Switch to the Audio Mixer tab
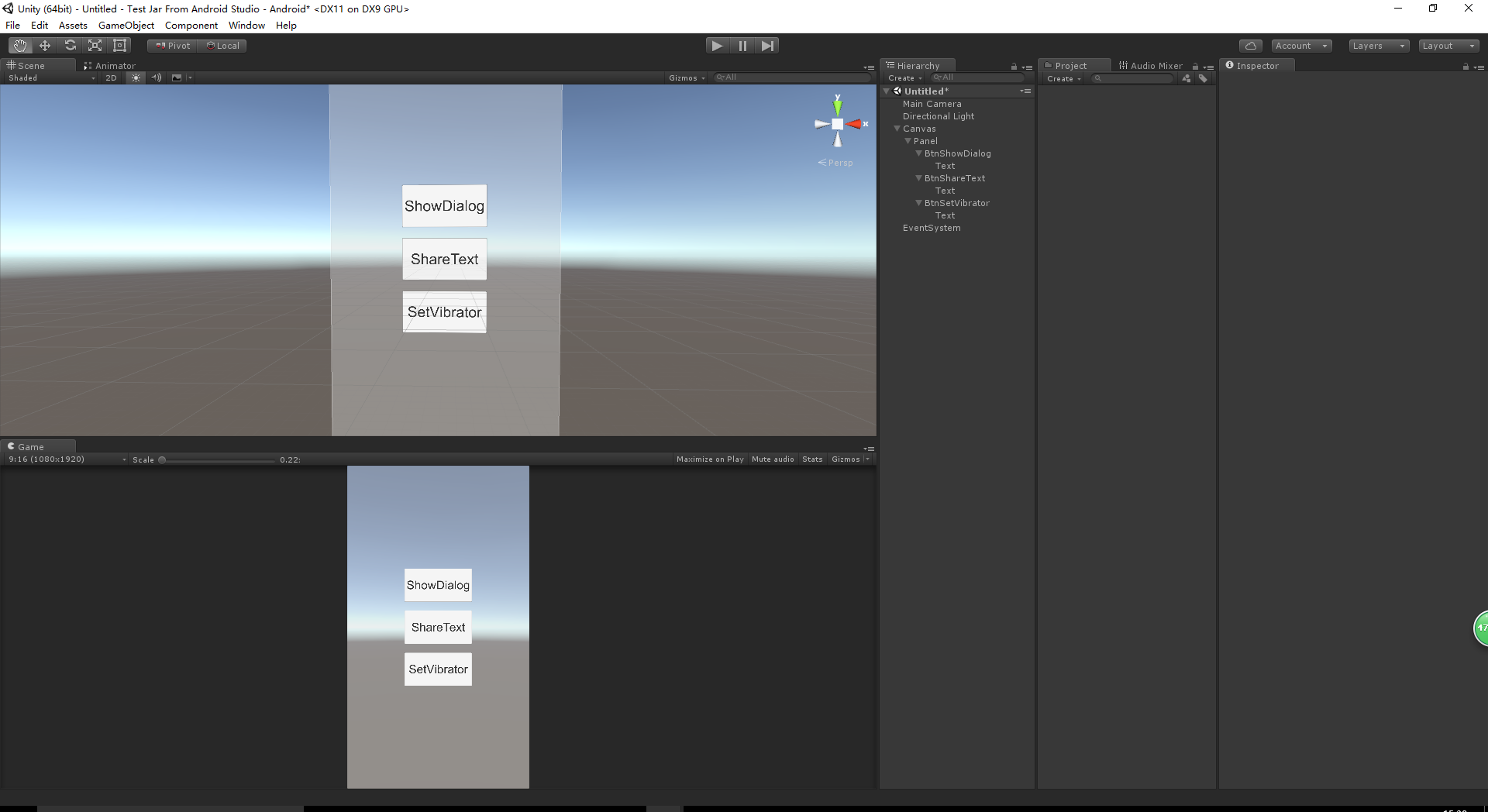The image size is (1488, 812). (1150, 66)
